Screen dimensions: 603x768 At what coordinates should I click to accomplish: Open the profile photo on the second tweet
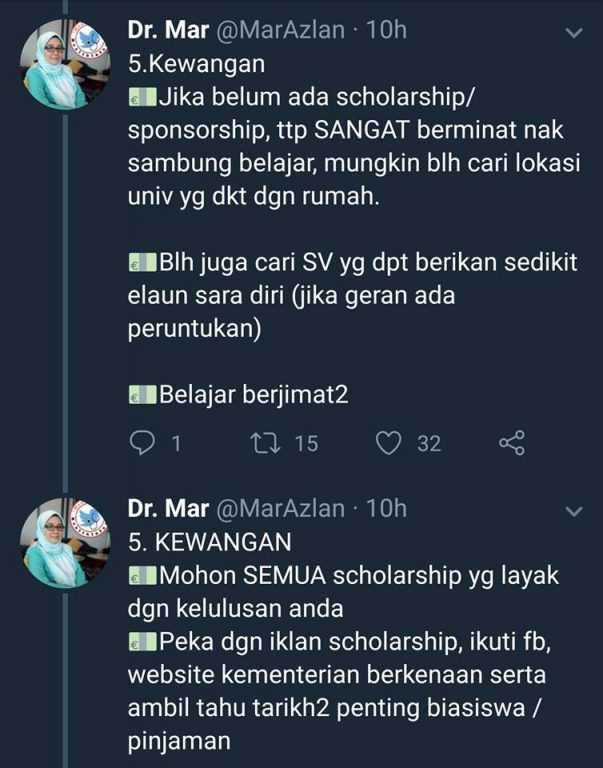coord(65,541)
